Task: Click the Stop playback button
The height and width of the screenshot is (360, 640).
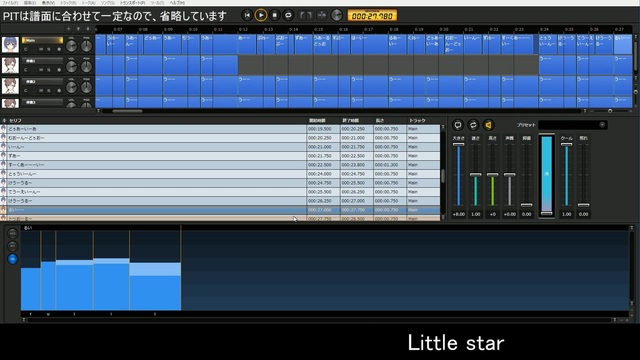Action: tap(275, 16)
